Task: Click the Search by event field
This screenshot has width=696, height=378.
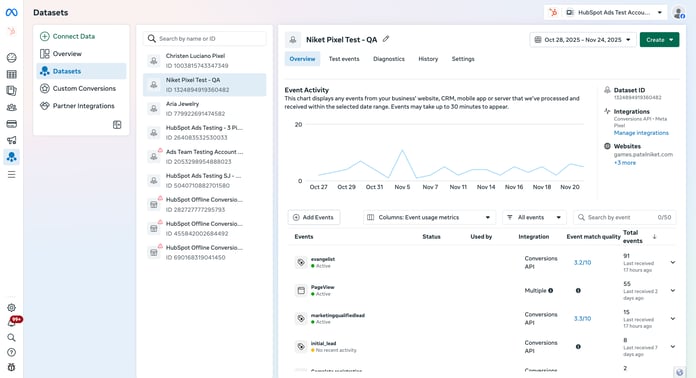Action: point(625,217)
